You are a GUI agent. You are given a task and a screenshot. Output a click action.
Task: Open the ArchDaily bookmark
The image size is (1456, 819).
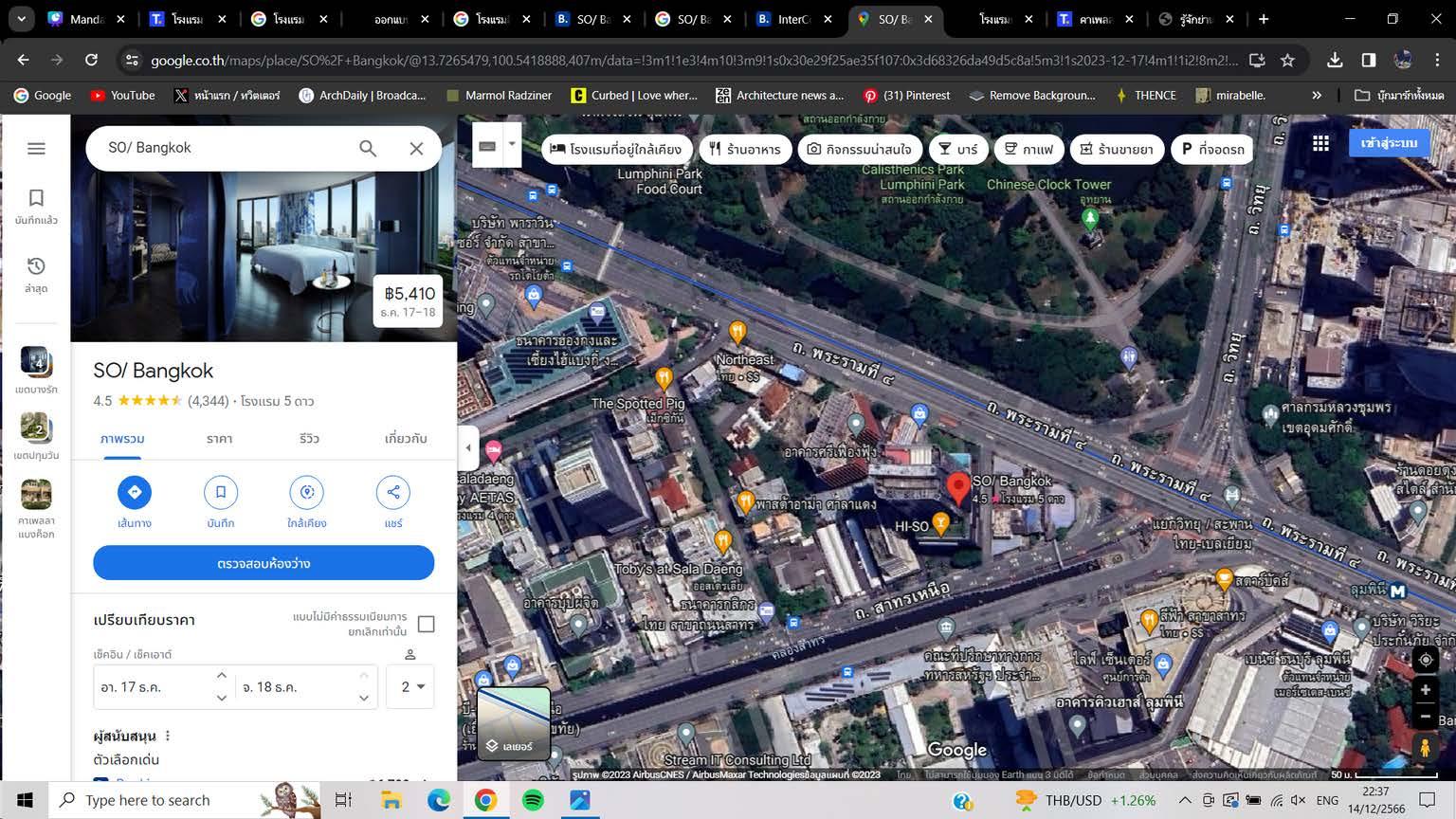coord(362,95)
